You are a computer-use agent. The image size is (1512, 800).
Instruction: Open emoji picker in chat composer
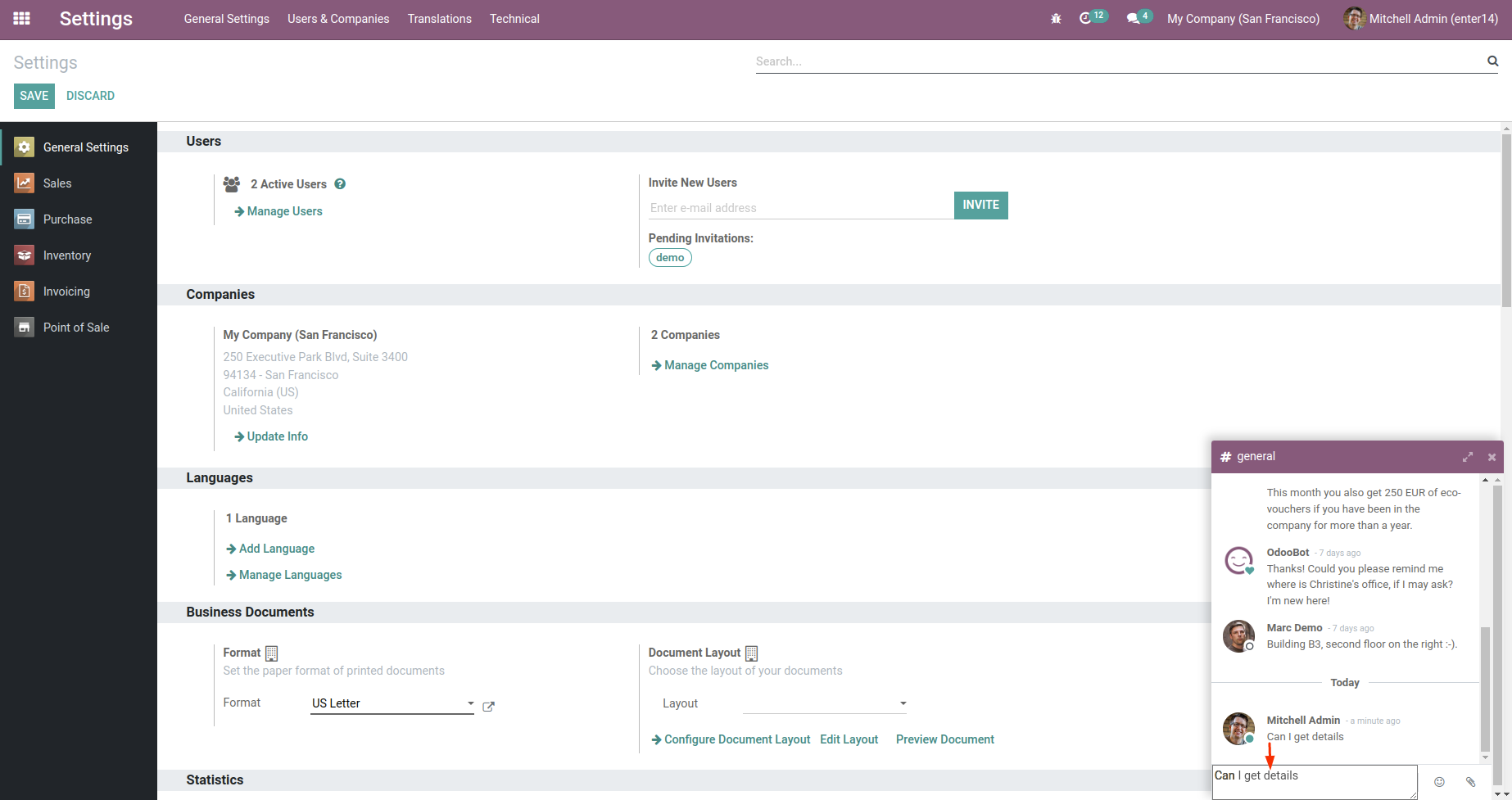[x=1439, y=782]
